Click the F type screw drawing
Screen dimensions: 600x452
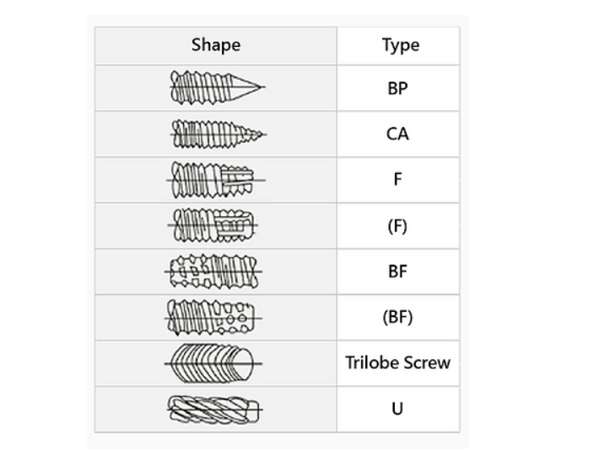tap(215, 179)
